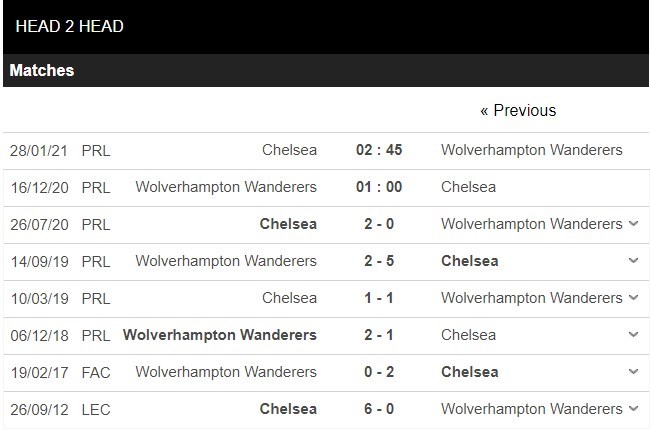Click the HEAD 2 HEAD title
This screenshot has height=431, width=650.
point(69,26)
